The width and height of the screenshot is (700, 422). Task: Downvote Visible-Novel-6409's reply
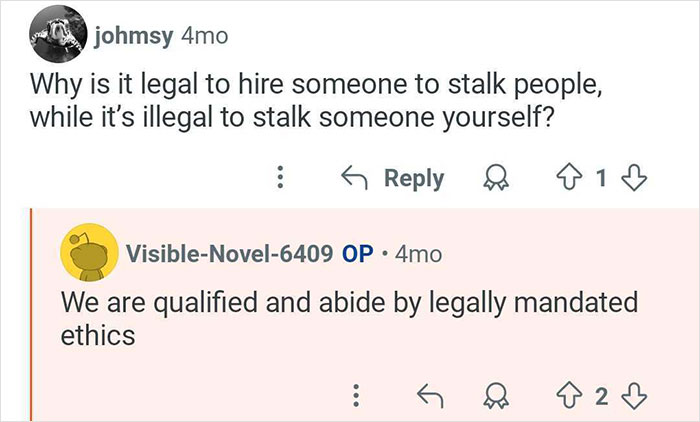pos(635,396)
